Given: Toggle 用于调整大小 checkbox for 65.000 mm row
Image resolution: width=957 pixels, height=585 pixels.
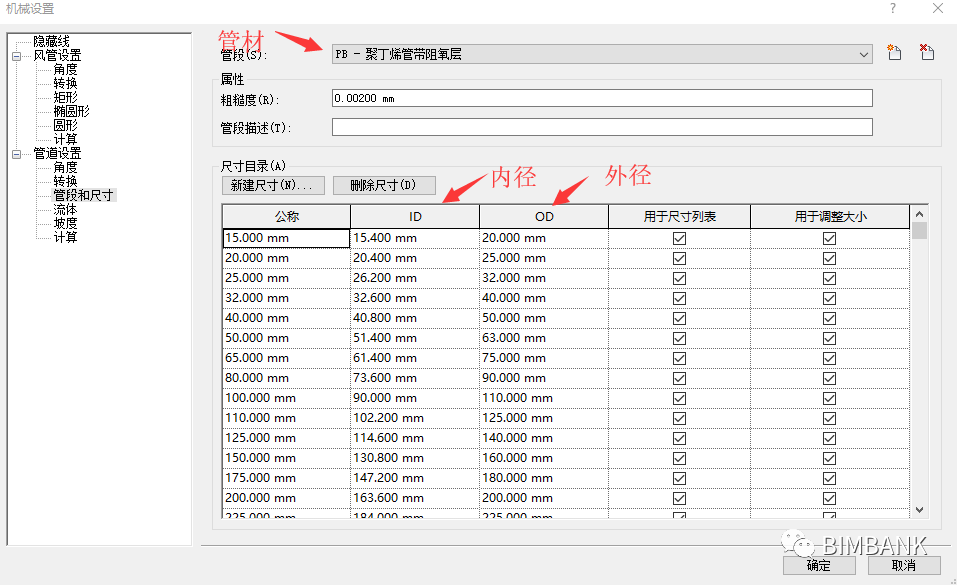Looking at the screenshot, I should 829,358.
